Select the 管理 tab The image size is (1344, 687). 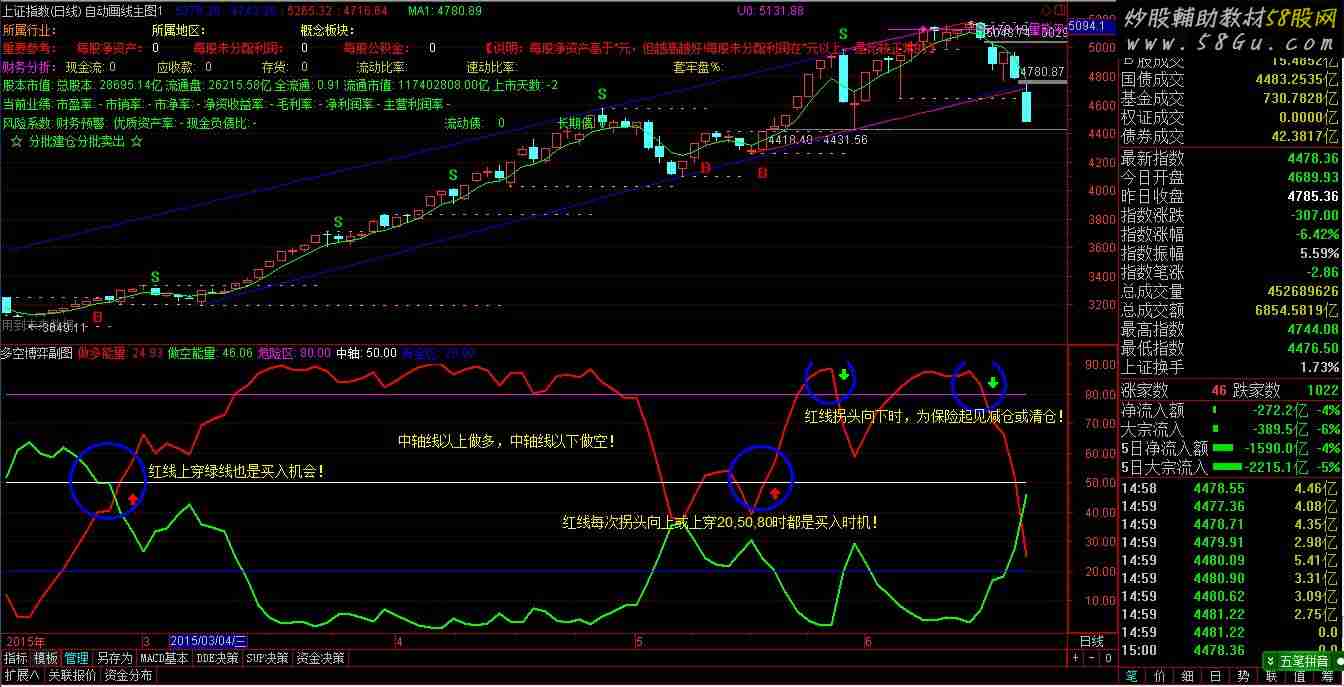point(77,658)
